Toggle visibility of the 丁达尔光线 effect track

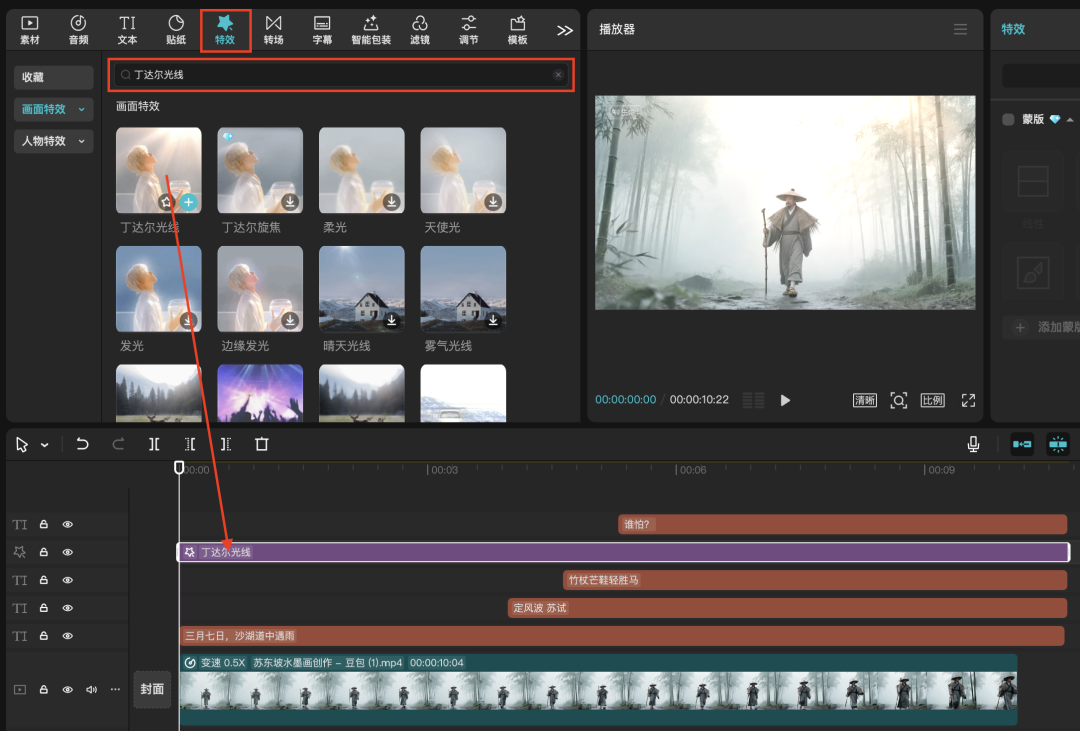(68, 552)
